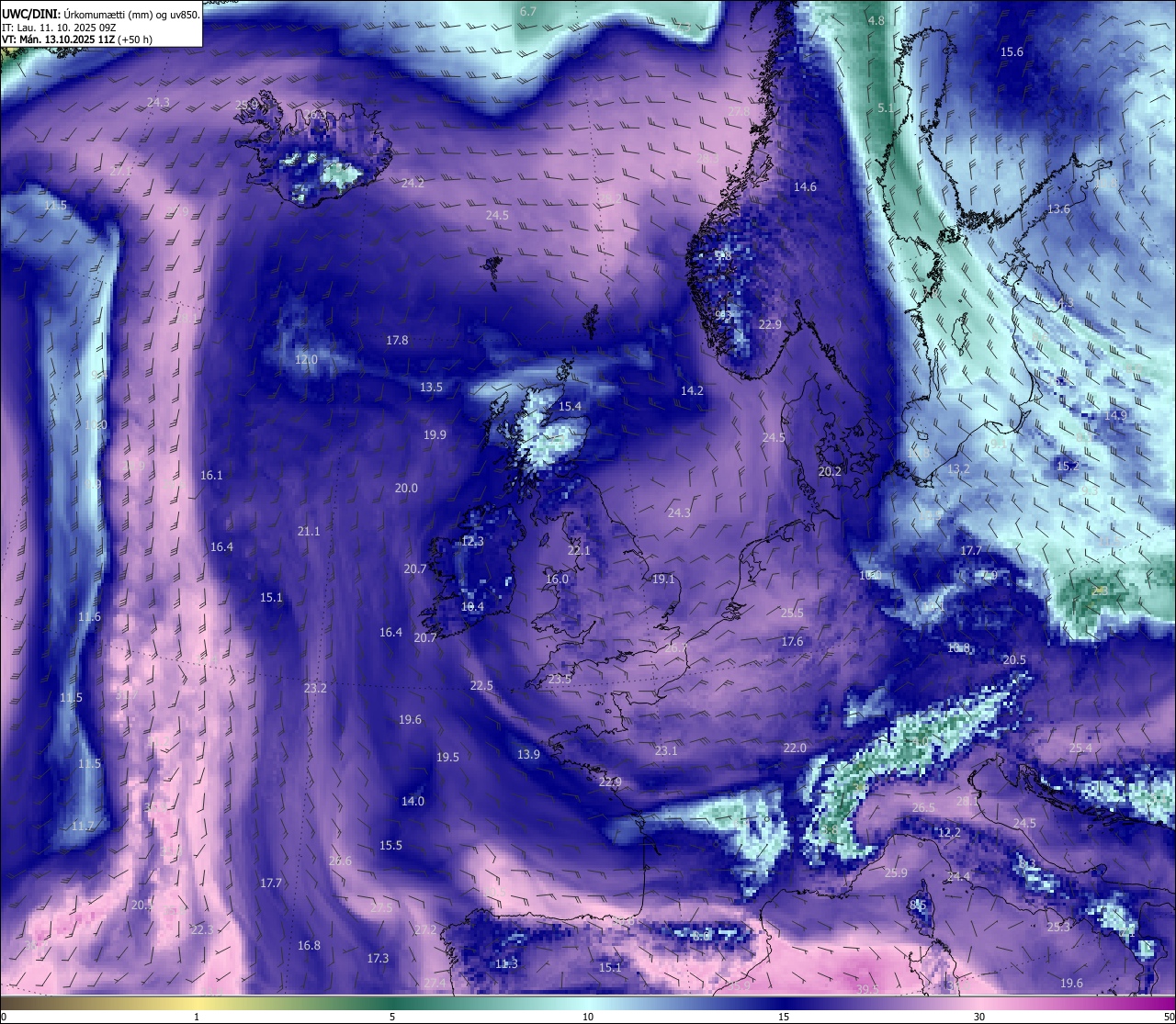1176x1024 pixels.
Task: Click the 12.0 value label
Action: coord(306,359)
